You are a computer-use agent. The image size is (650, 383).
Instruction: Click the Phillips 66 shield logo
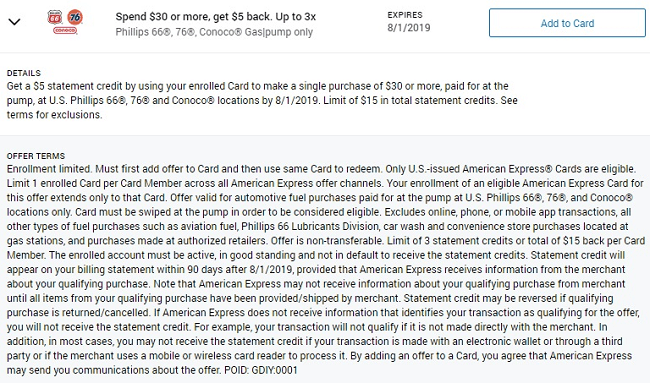(55, 17)
